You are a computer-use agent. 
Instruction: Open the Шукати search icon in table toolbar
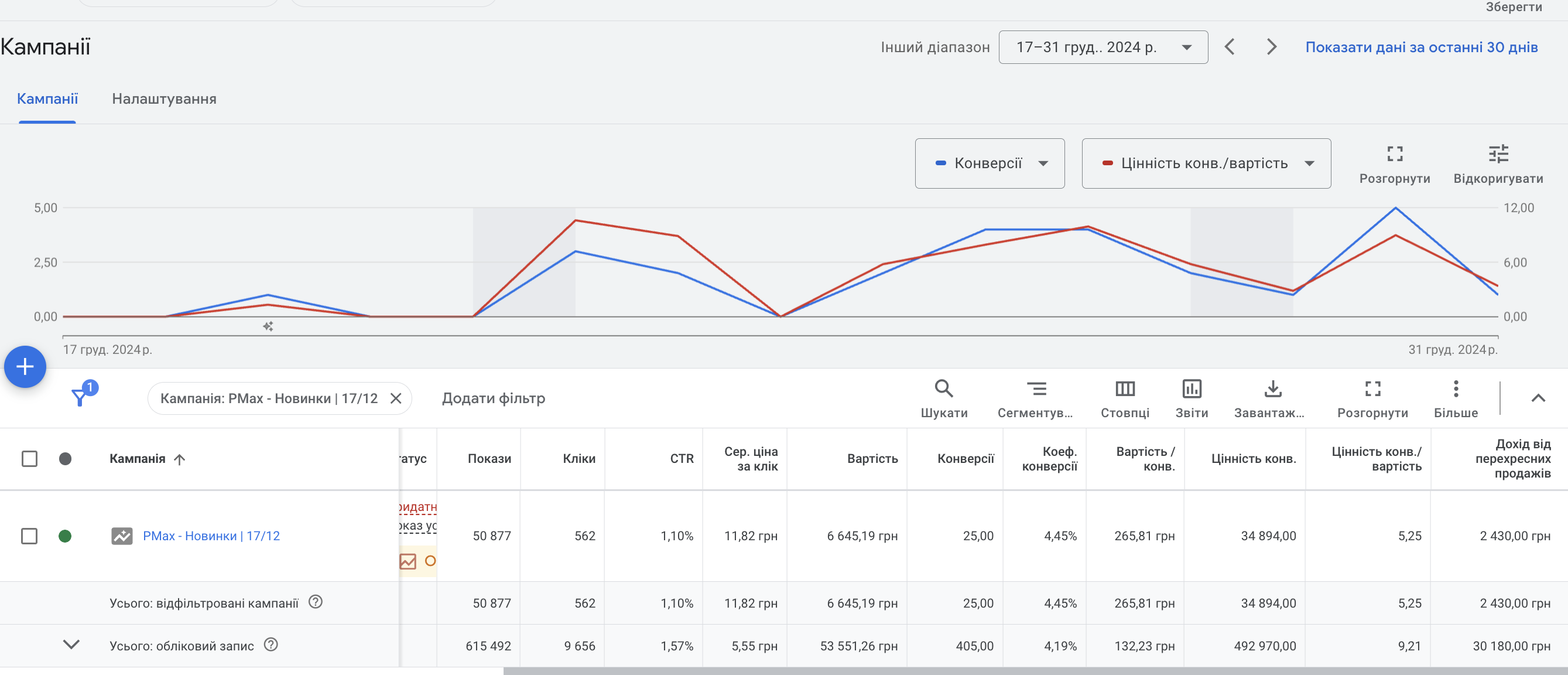pyautogui.click(x=943, y=388)
